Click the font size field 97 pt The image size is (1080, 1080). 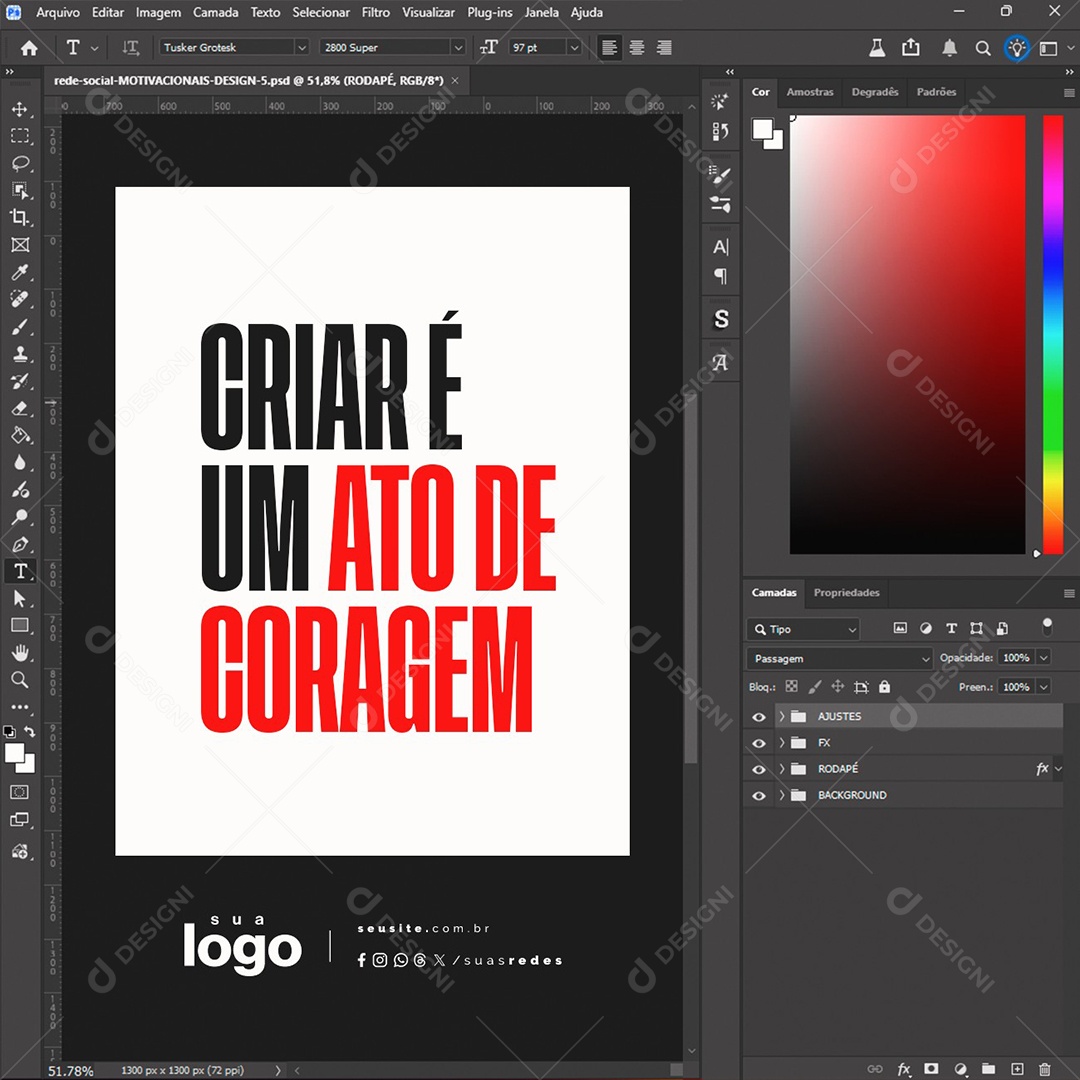(536, 48)
